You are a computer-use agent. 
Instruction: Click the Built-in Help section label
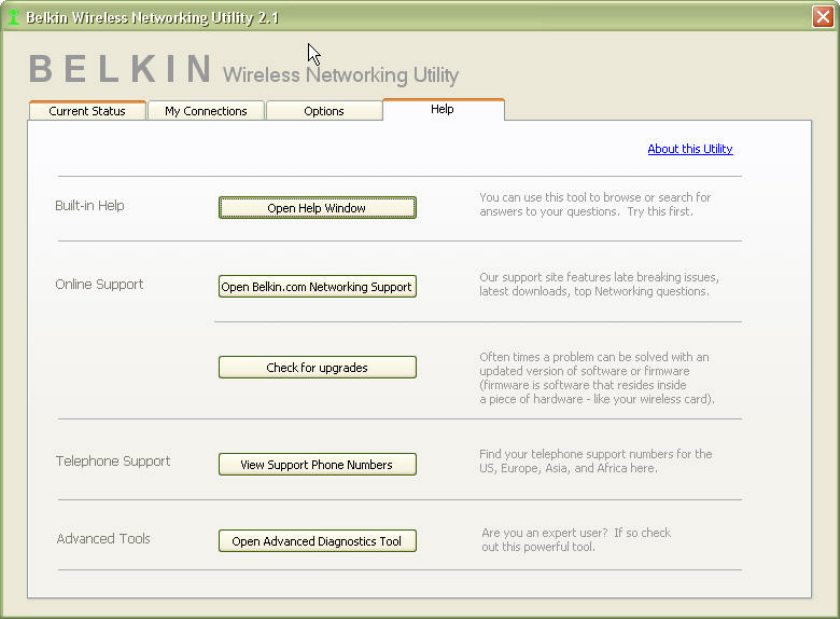tap(89, 206)
